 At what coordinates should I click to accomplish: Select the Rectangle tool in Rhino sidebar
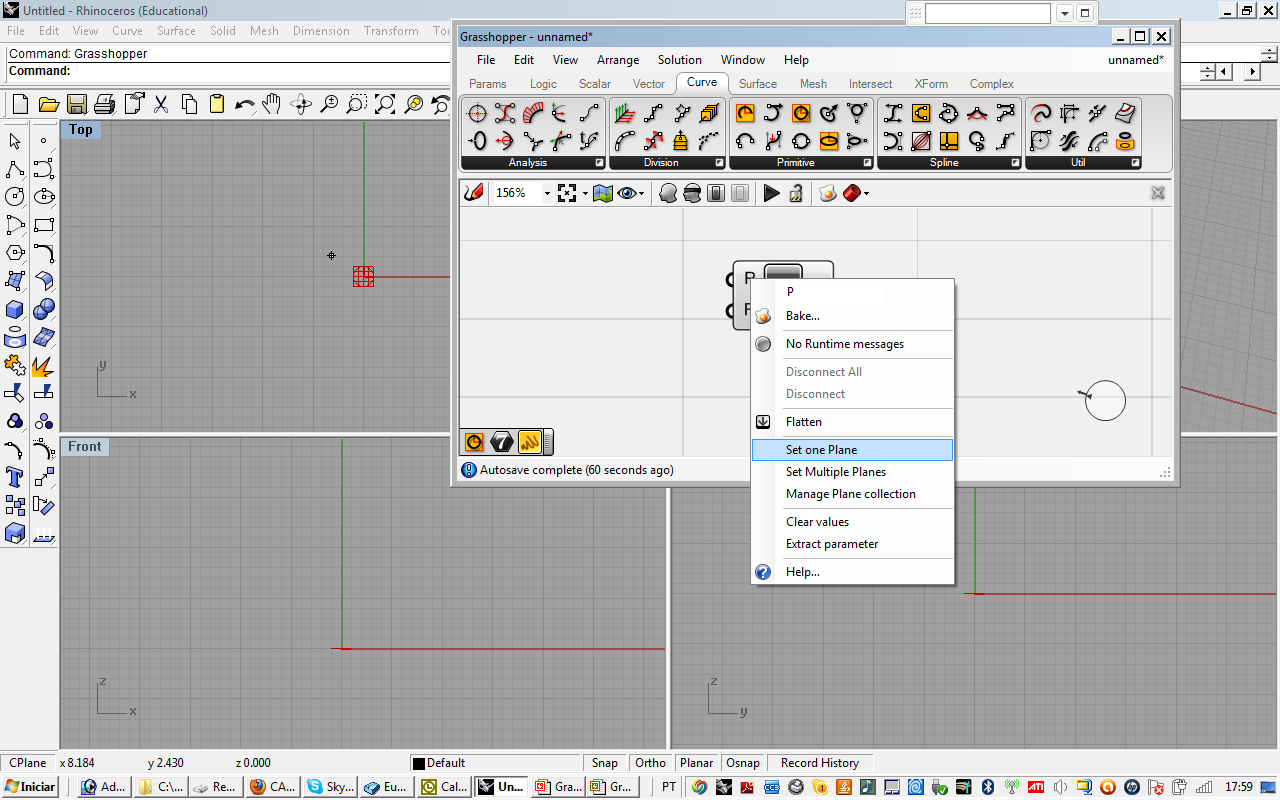43,225
